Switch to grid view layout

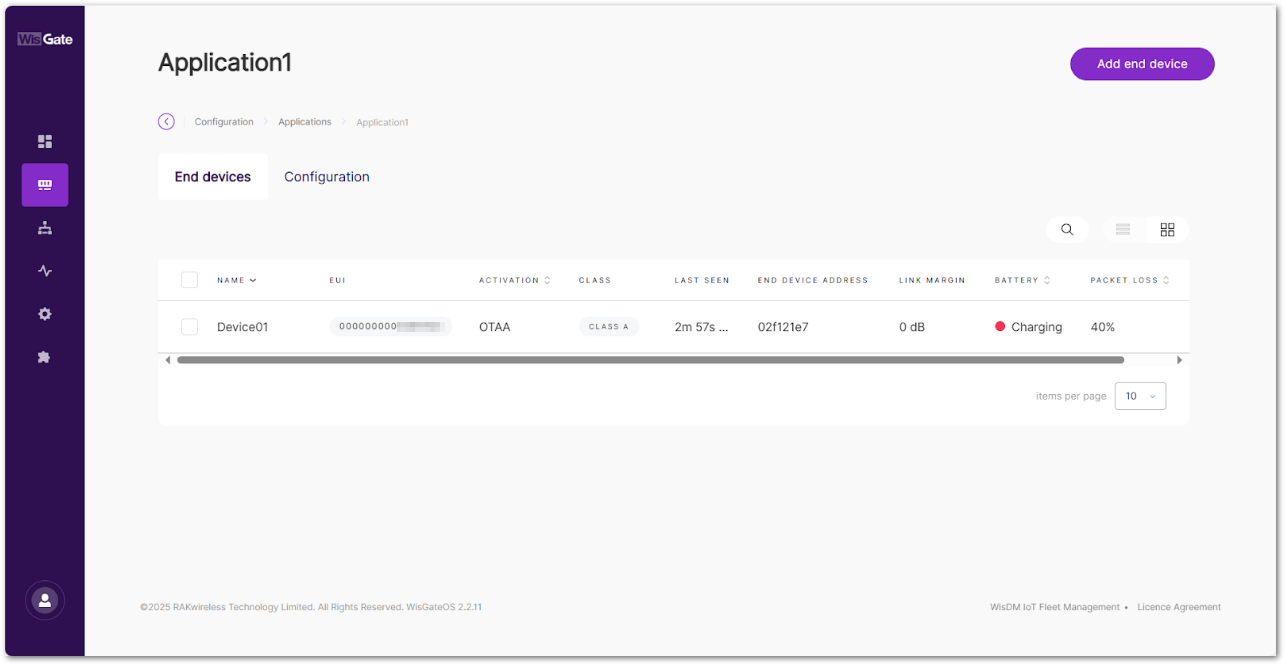pos(1167,230)
